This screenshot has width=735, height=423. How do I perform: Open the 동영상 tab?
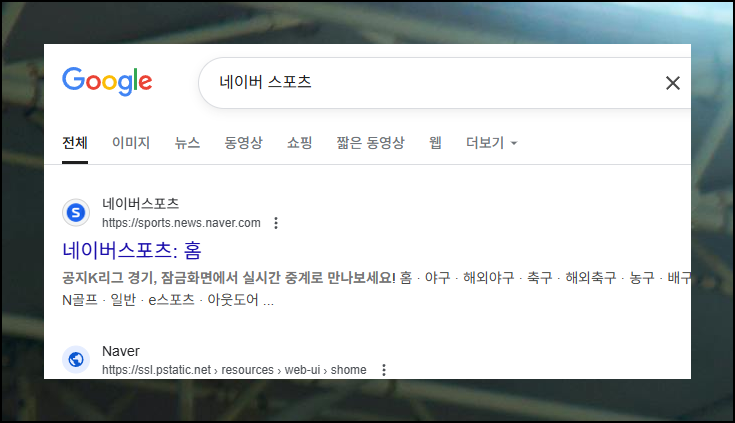pos(243,143)
